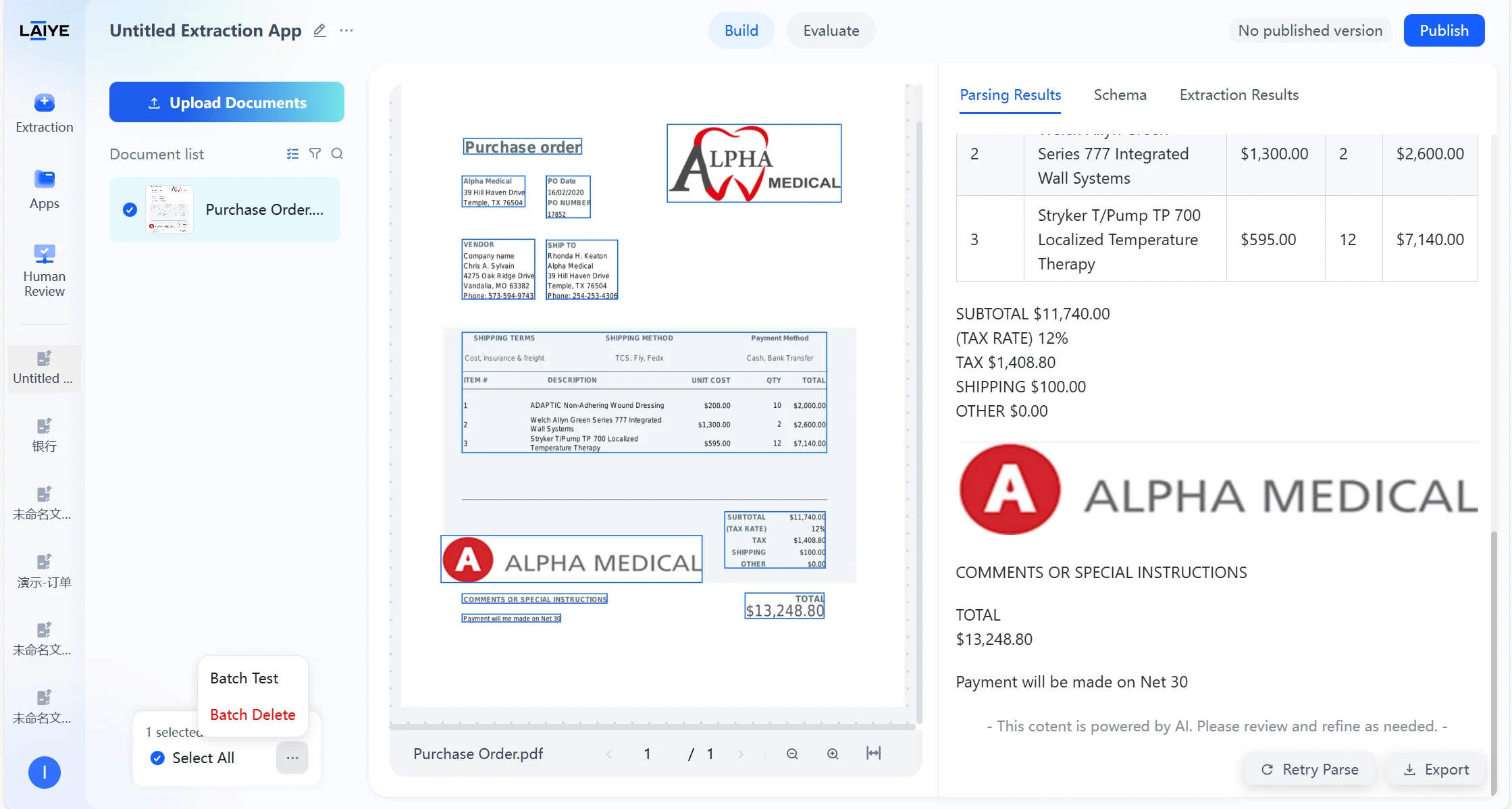The width and height of the screenshot is (1512, 809).
Task: Open batch actions ellipsis beside Select All
Action: pos(292,758)
